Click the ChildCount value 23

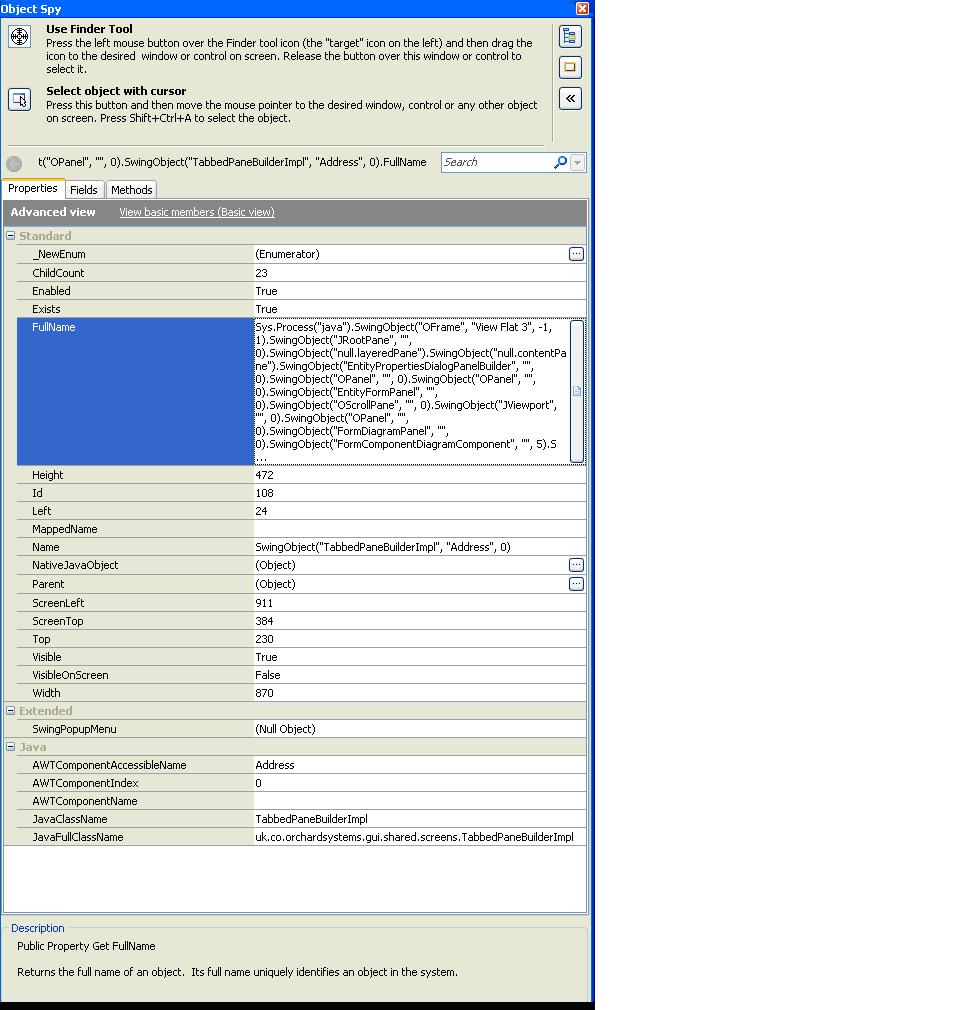click(x=262, y=272)
